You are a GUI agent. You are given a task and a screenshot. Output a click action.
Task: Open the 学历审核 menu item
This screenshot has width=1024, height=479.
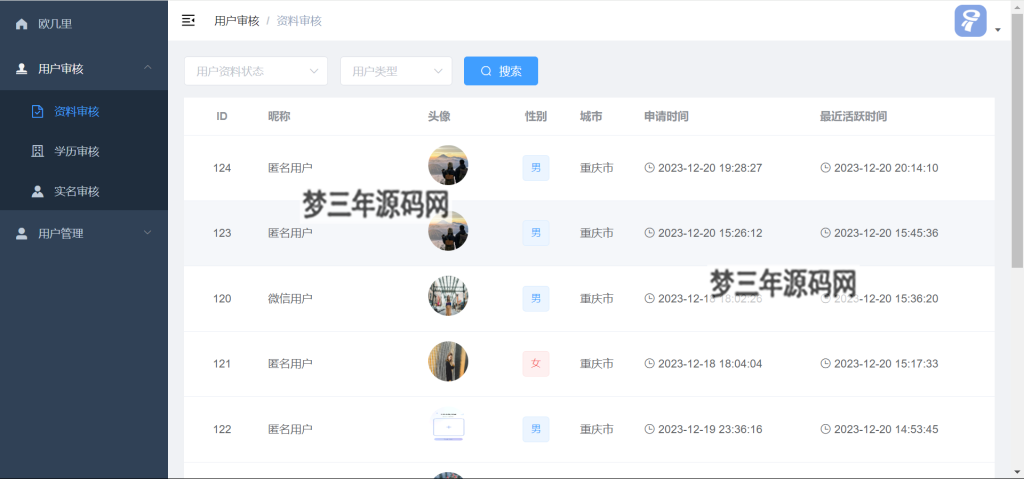point(77,151)
